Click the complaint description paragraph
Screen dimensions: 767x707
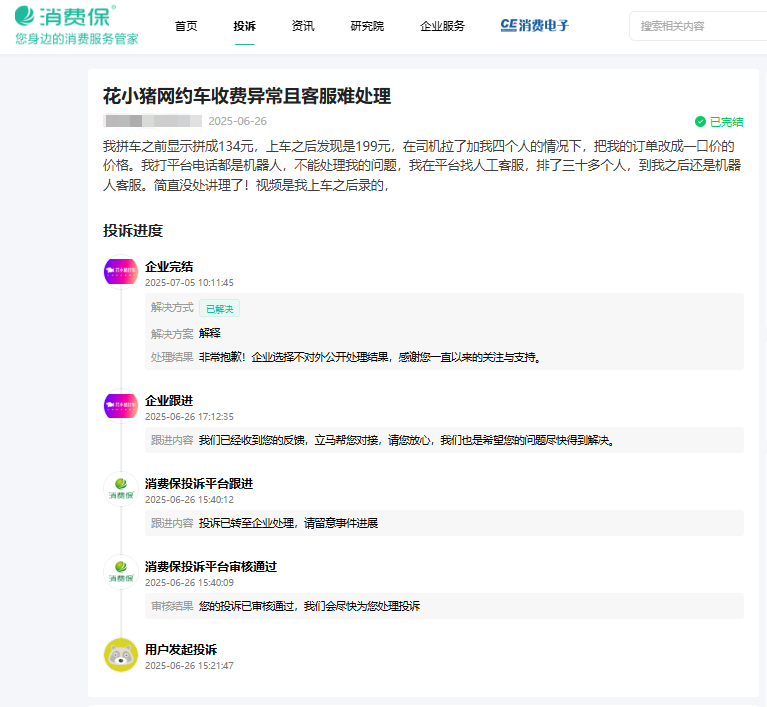pyautogui.click(x=423, y=165)
